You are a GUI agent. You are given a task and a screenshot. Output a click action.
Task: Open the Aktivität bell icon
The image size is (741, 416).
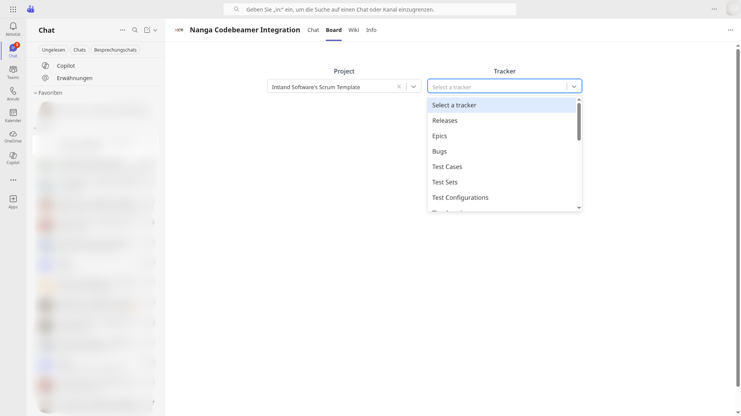13,28
